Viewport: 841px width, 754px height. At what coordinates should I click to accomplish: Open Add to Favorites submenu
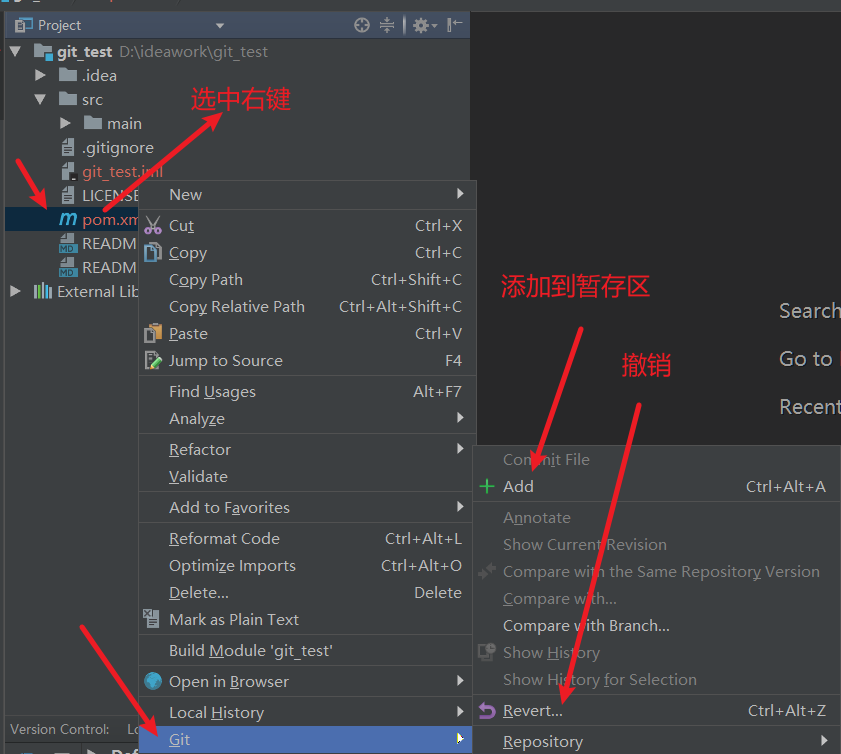pos(307,507)
